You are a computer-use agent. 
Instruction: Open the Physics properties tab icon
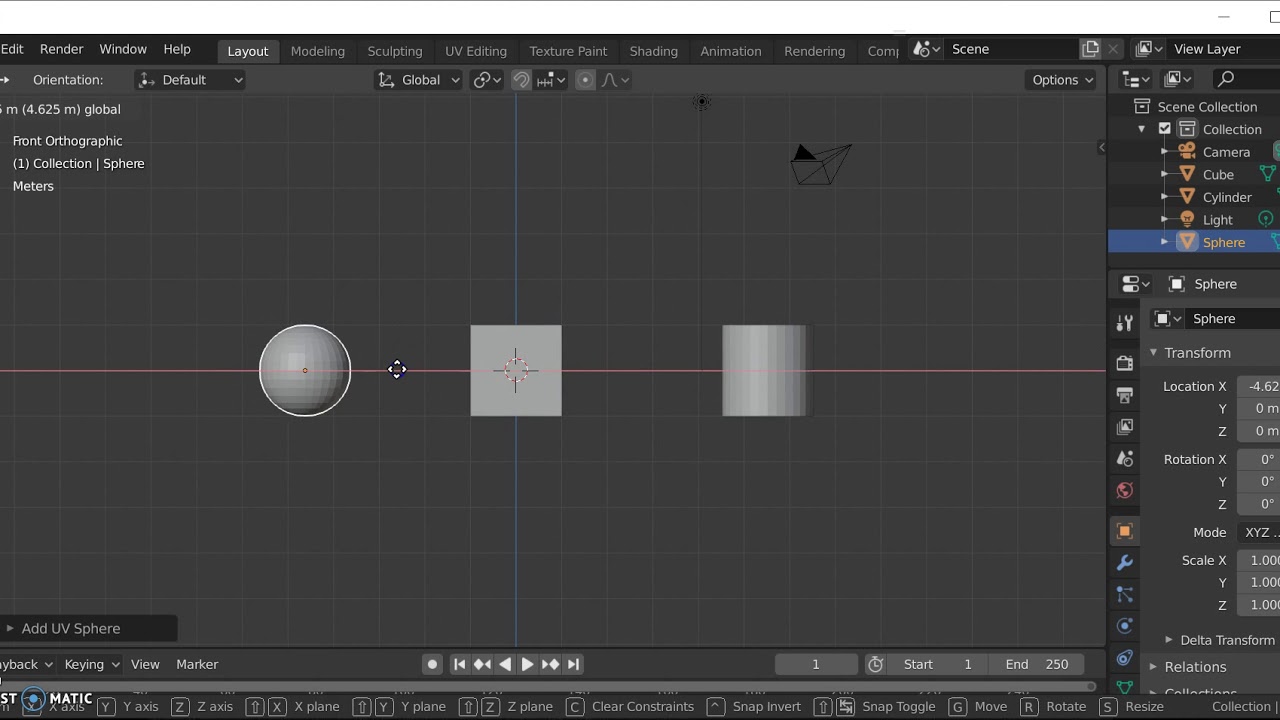[1125, 626]
